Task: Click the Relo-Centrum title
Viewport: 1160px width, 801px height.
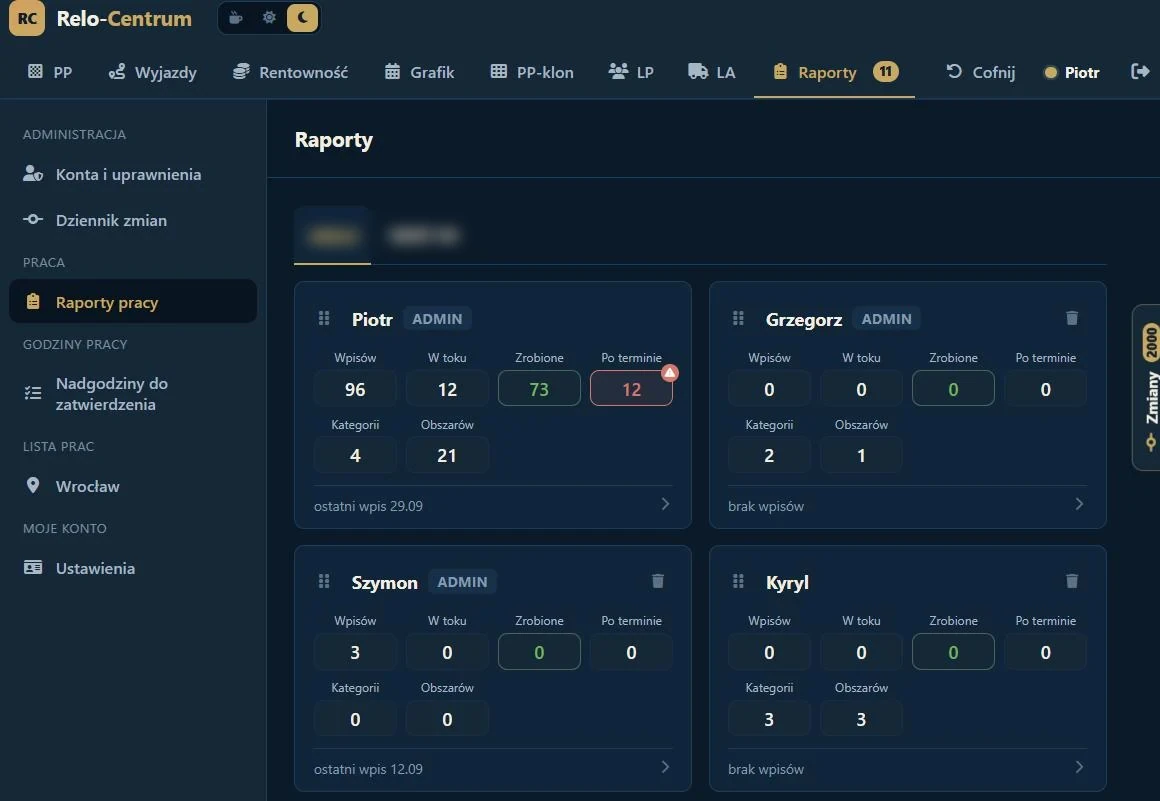Action: point(124,18)
